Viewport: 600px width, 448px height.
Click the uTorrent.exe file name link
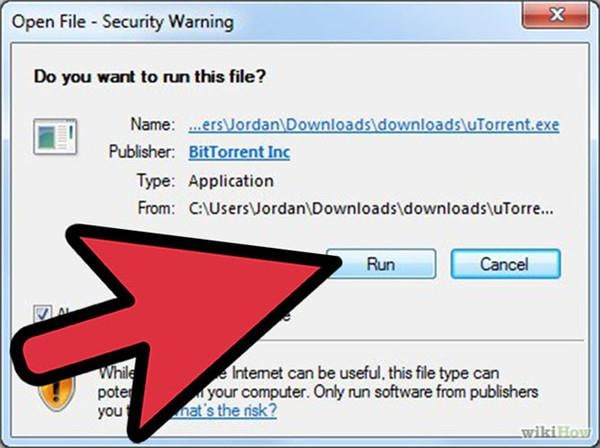(x=374, y=125)
